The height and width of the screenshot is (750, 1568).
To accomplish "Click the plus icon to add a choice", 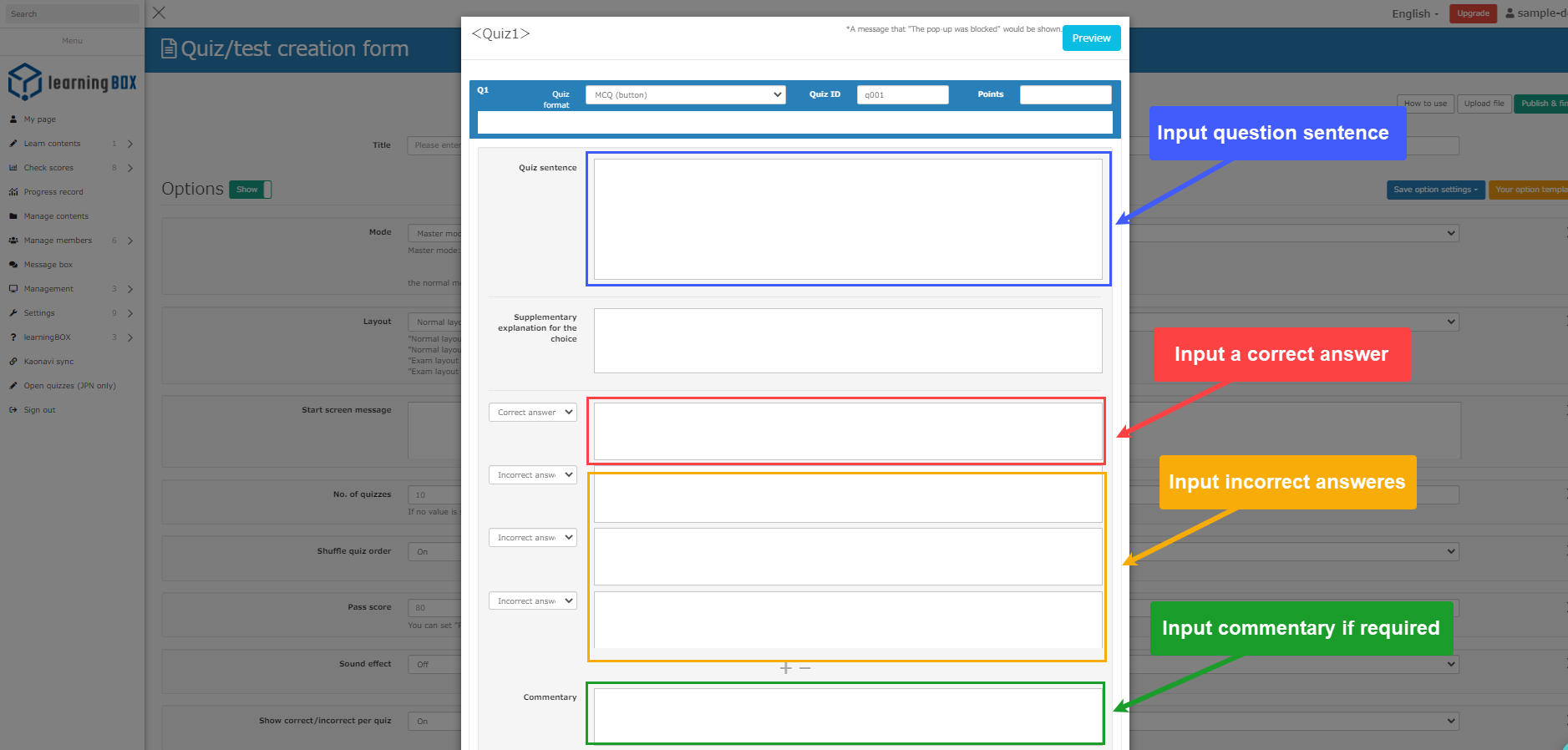I will [x=785, y=668].
